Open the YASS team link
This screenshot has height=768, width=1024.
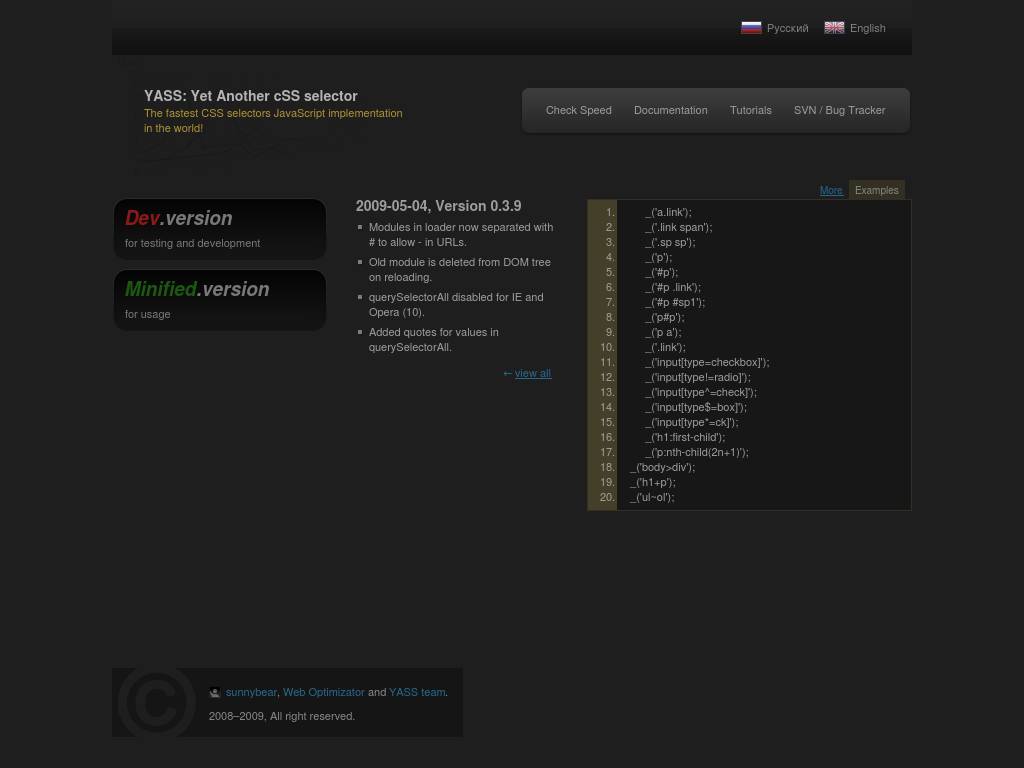[x=416, y=692]
